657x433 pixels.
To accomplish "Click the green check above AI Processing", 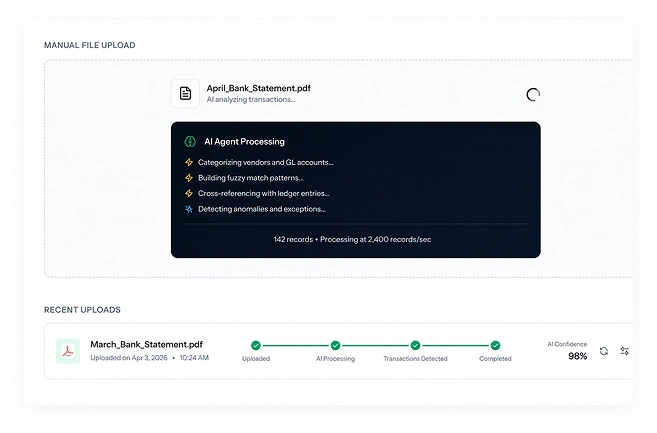I will [335, 345].
